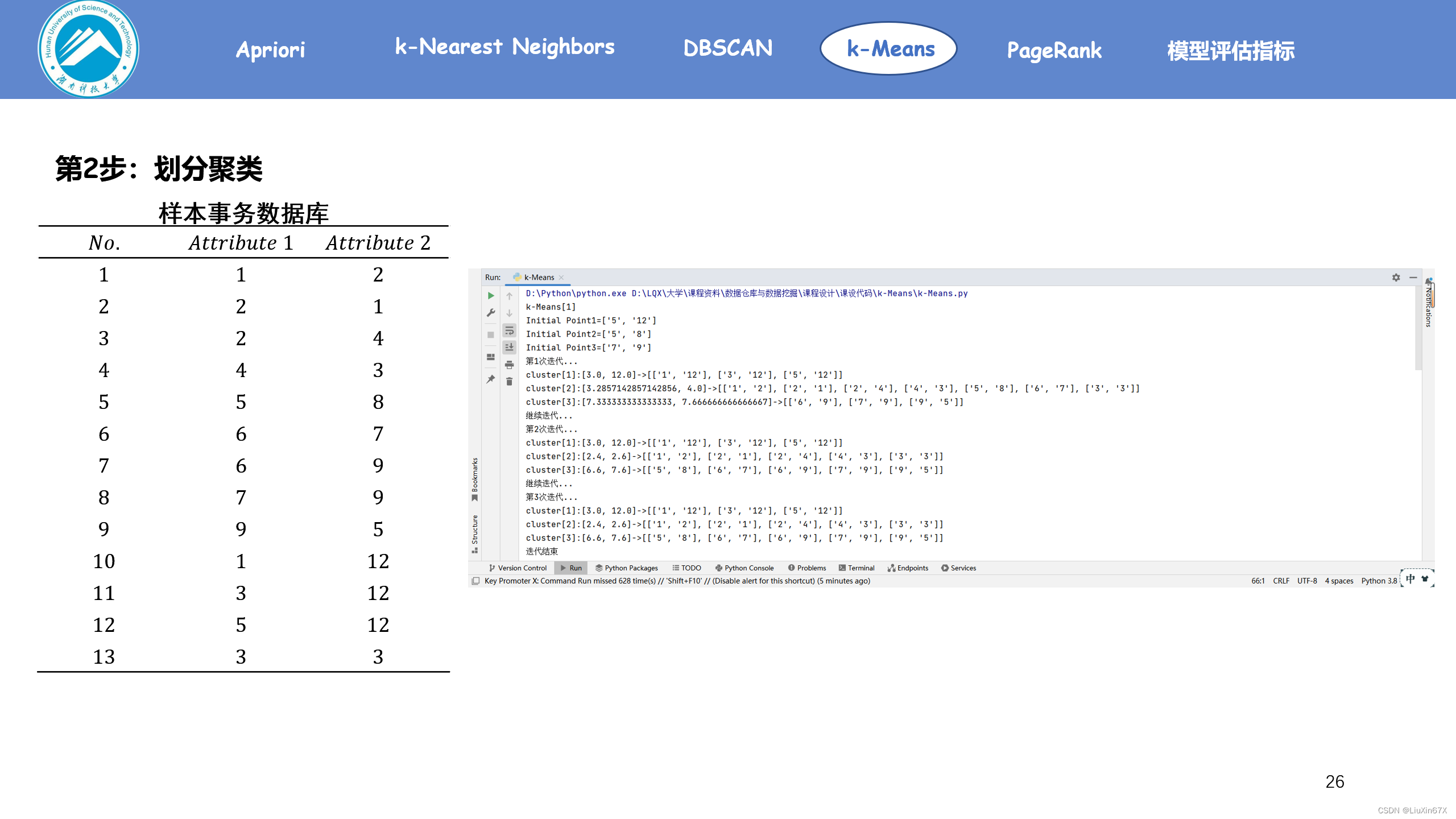Image resolution: width=1456 pixels, height=819 pixels.
Task: Toggle Scroll to End of console
Action: coord(510,347)
